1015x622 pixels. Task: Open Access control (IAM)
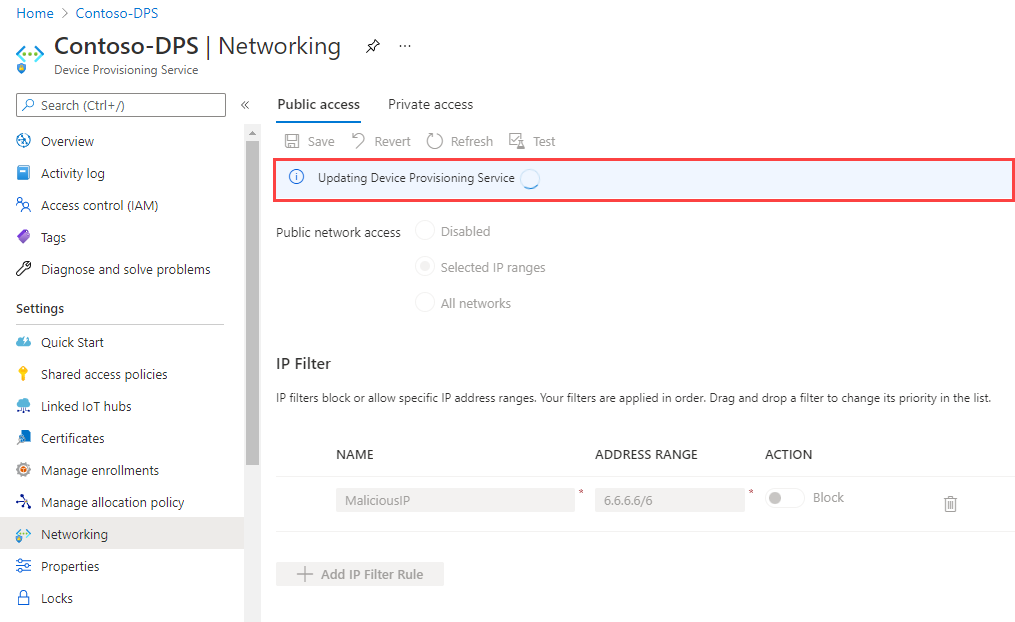coord(100,205)
